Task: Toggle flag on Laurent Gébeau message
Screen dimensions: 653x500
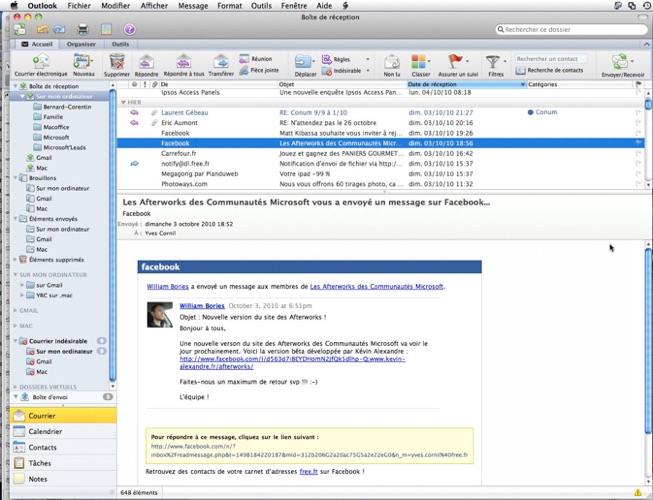Action: coord(638,112)
